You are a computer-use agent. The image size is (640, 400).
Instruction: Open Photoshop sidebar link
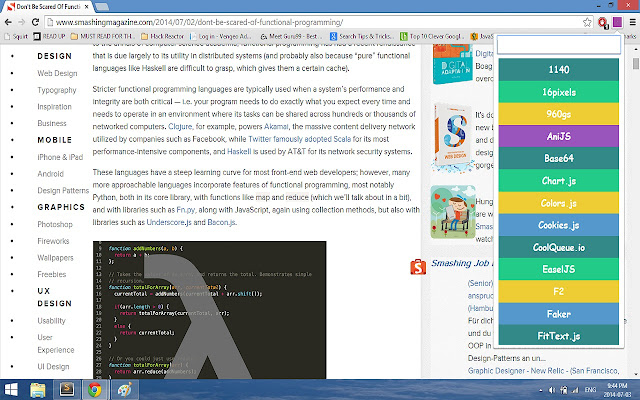[x=55, y=224]
